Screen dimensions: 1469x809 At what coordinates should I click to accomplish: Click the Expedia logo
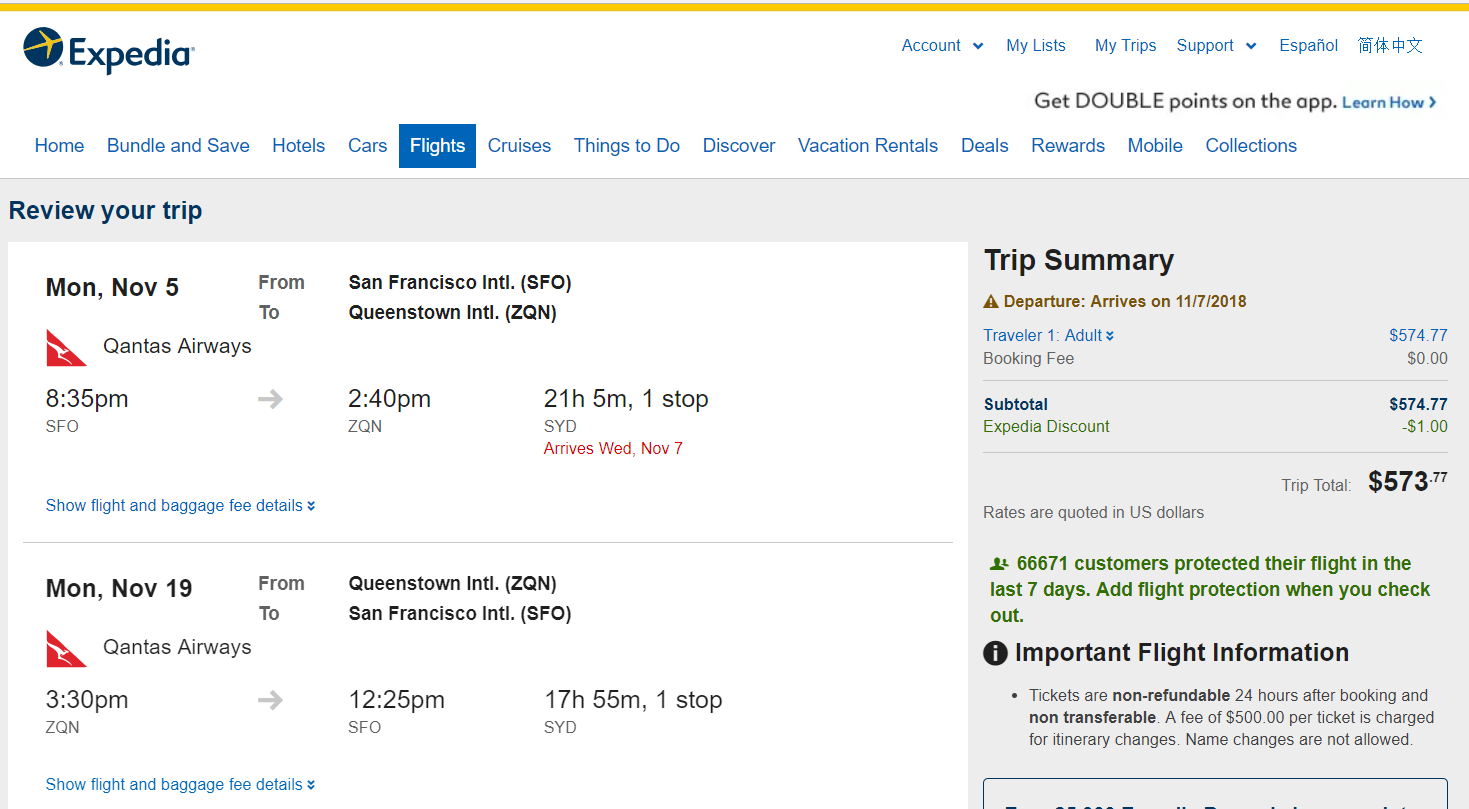pyautogui.click(x=108, y=52)
